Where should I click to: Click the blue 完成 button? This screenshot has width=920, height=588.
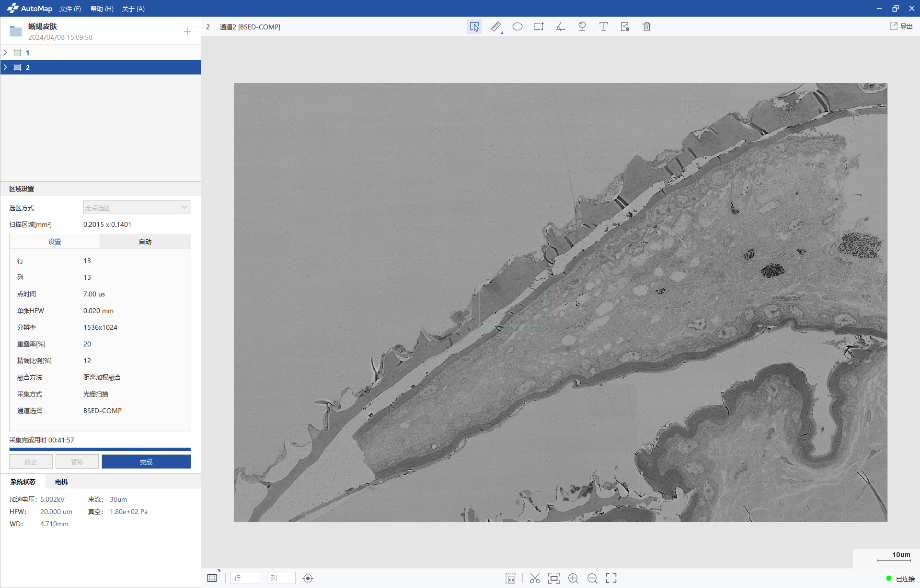(146, 461)
